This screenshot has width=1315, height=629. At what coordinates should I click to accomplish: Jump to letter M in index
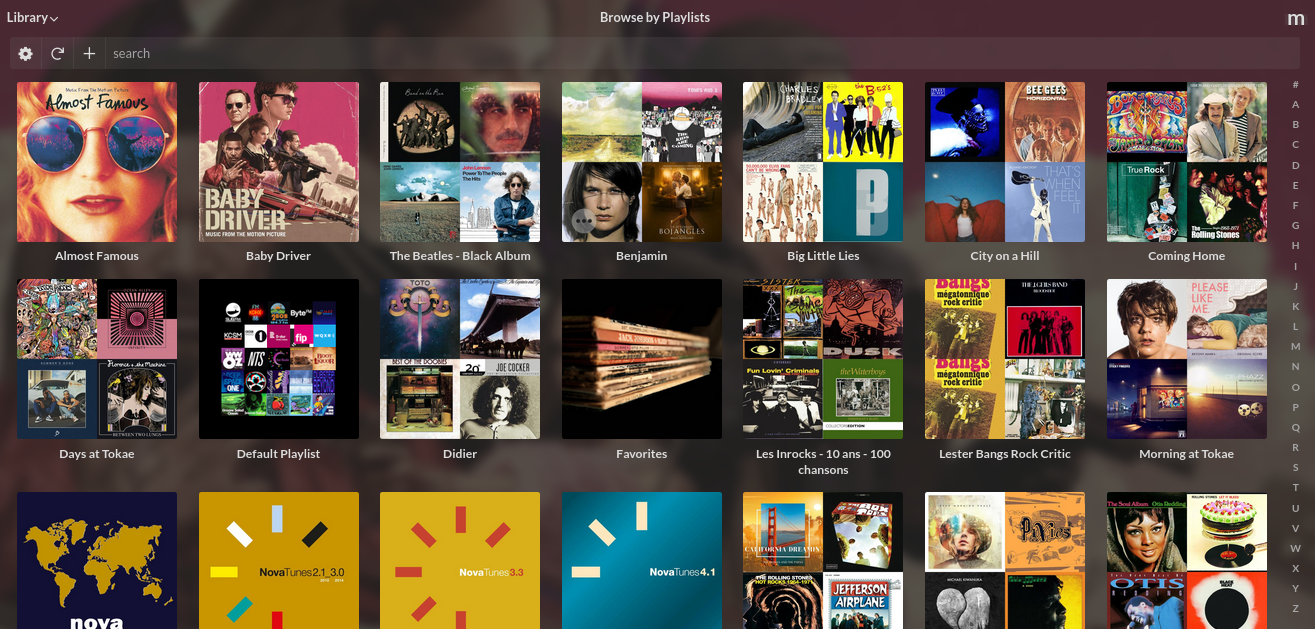coord(1296,346)
